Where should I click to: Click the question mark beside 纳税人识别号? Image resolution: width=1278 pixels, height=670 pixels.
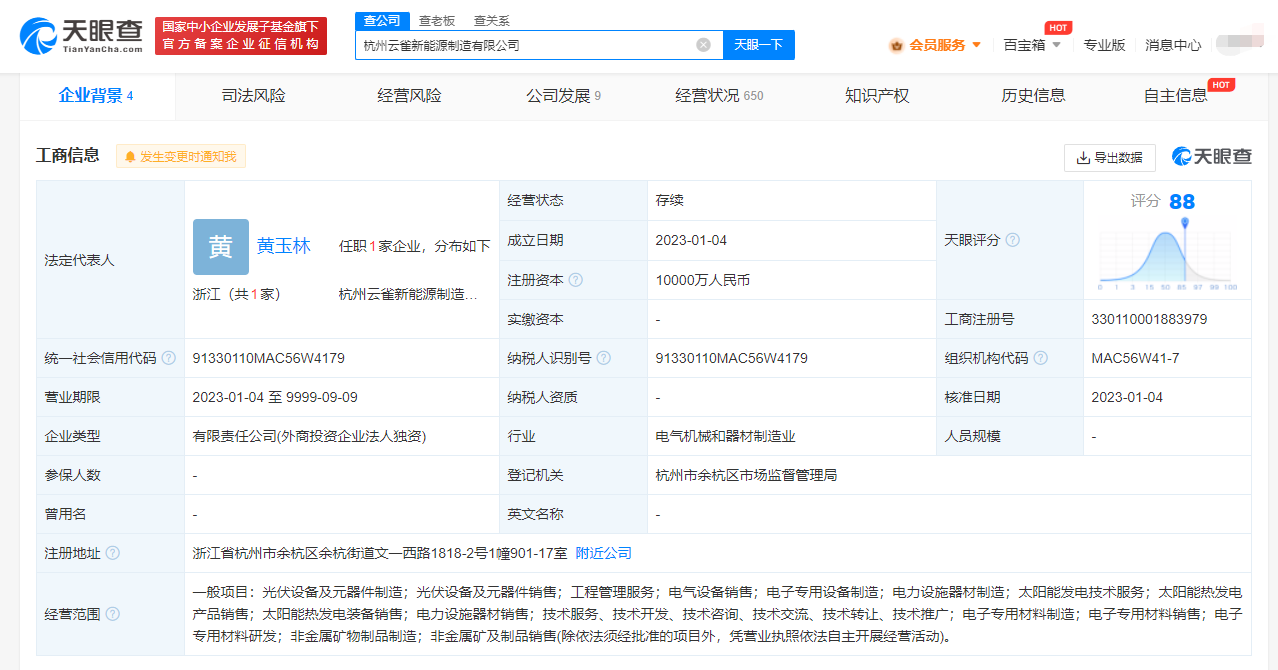click(x=603, y=357)
